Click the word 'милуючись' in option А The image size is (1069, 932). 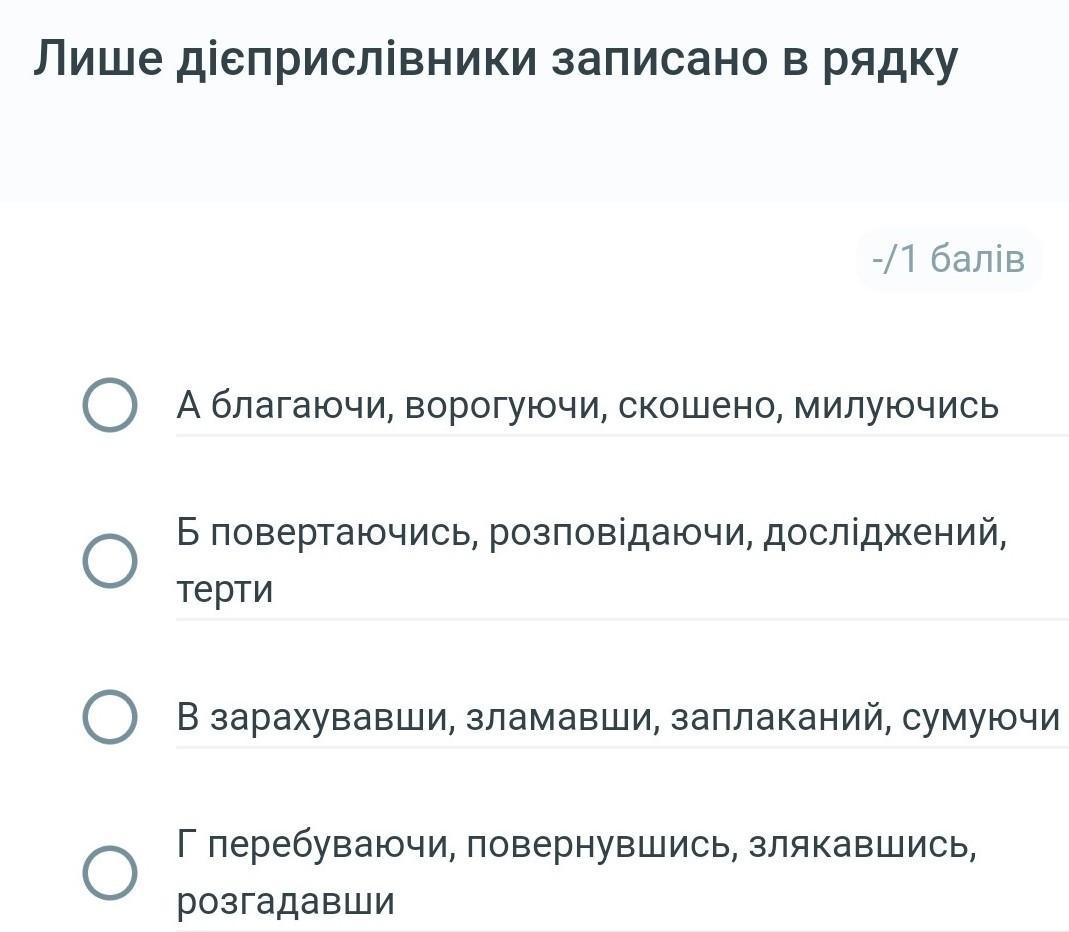pos(896,406)
